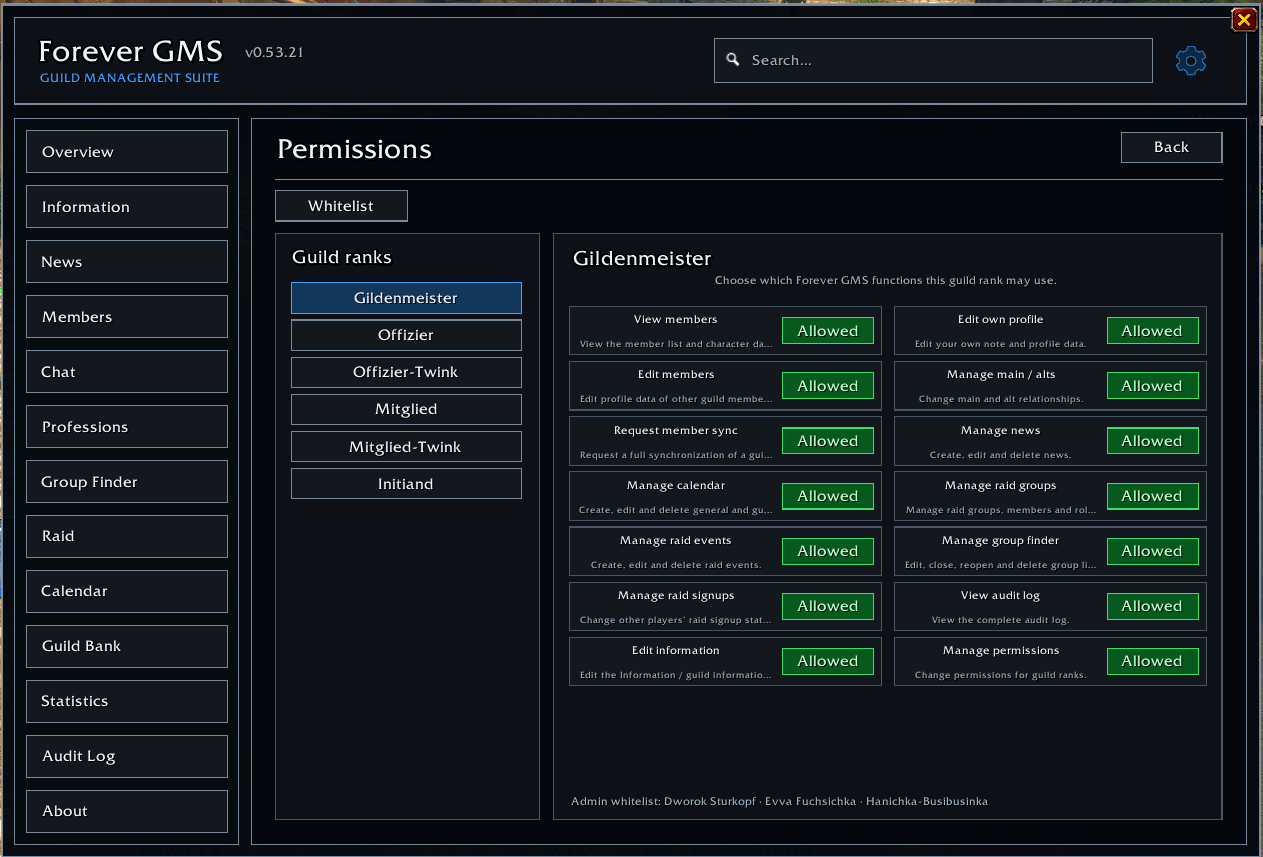Click the search magnifier icon

733,60
